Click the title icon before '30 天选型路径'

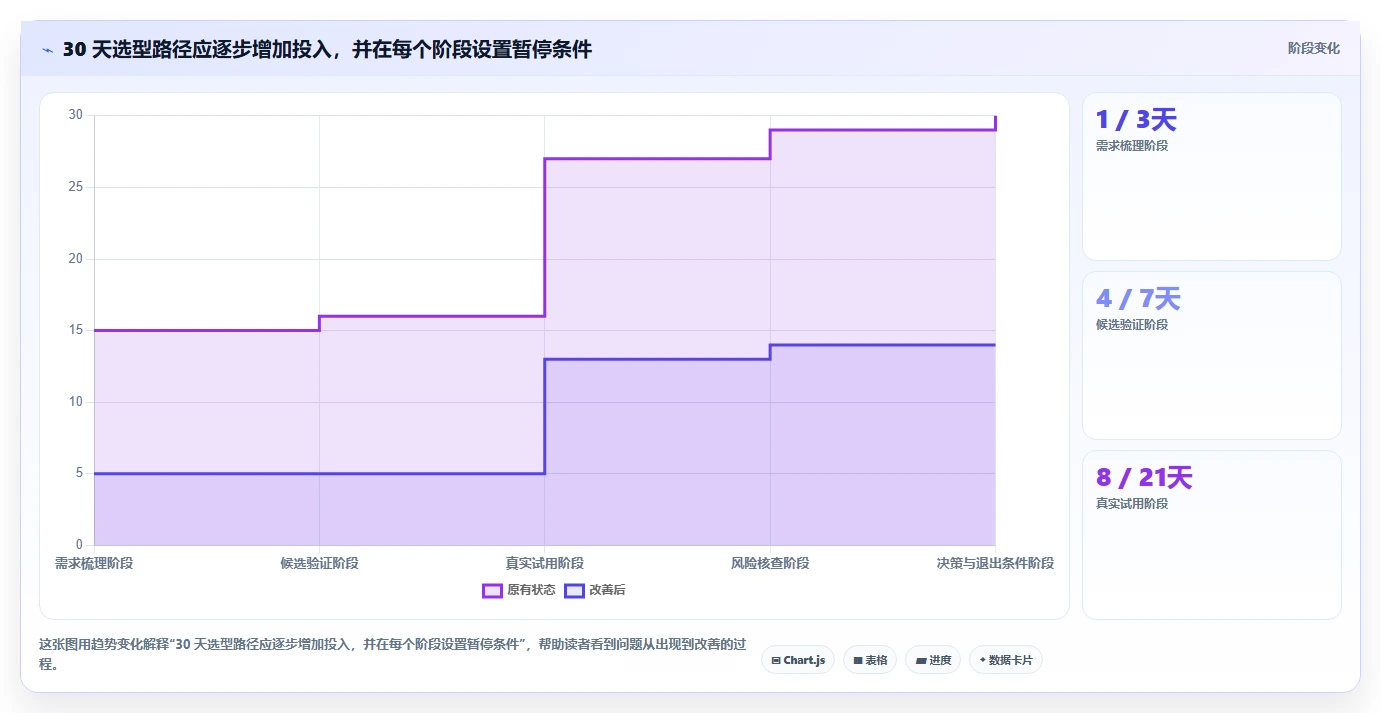[x=47, y=49]
